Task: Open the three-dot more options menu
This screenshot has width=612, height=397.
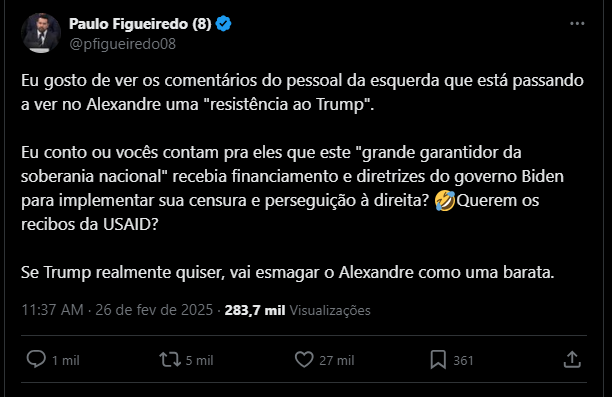Action: click(577, 23)
